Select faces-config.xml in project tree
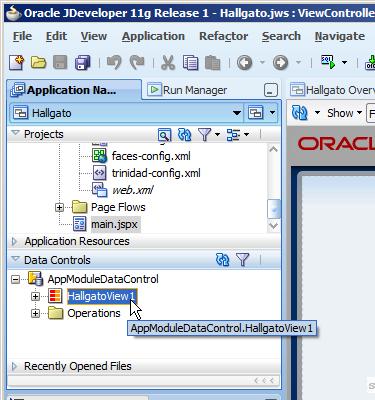Viewport: 375px width, 400px height. [151, 156]
